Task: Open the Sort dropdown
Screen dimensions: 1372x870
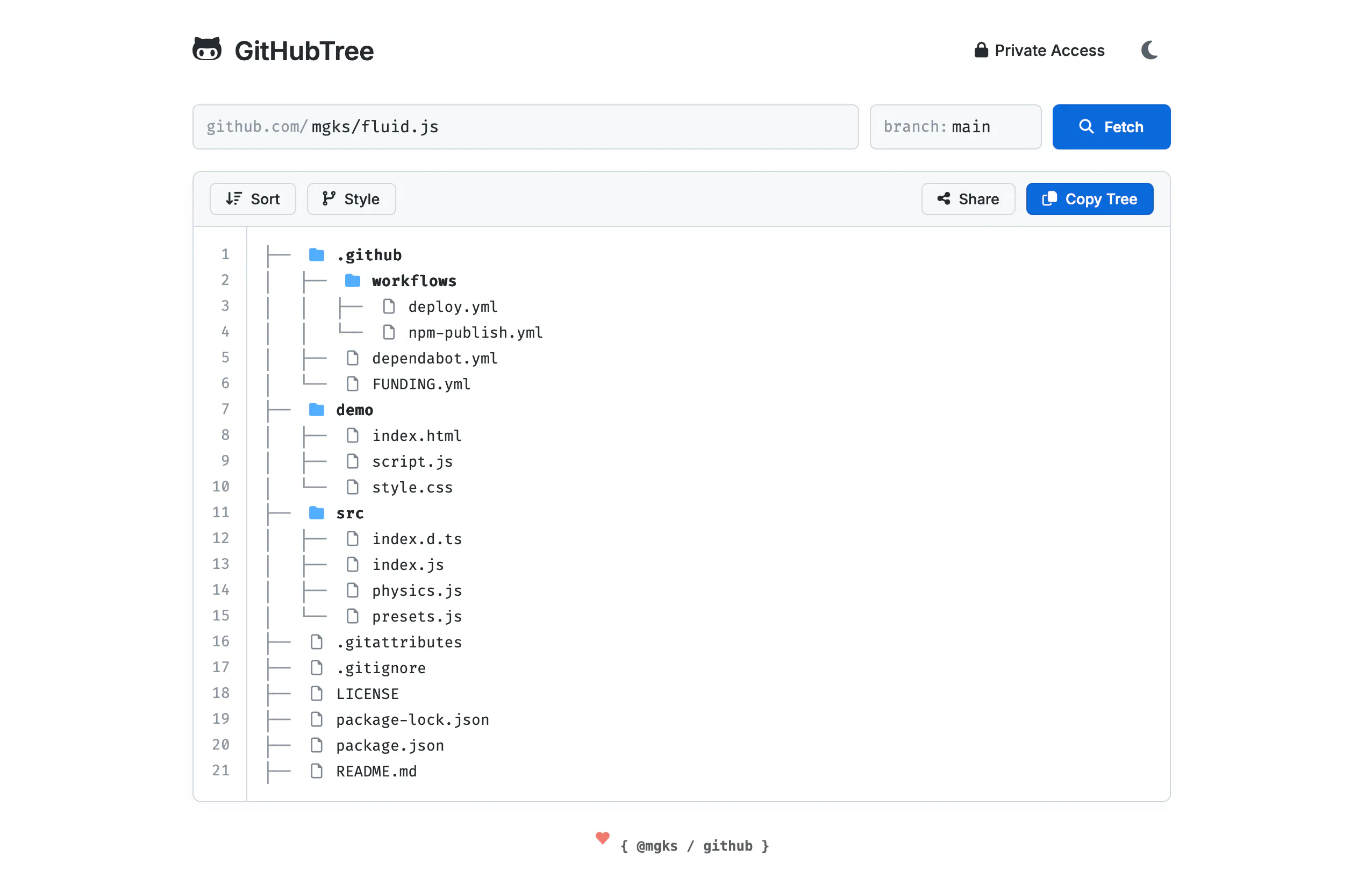Action: 252,199
